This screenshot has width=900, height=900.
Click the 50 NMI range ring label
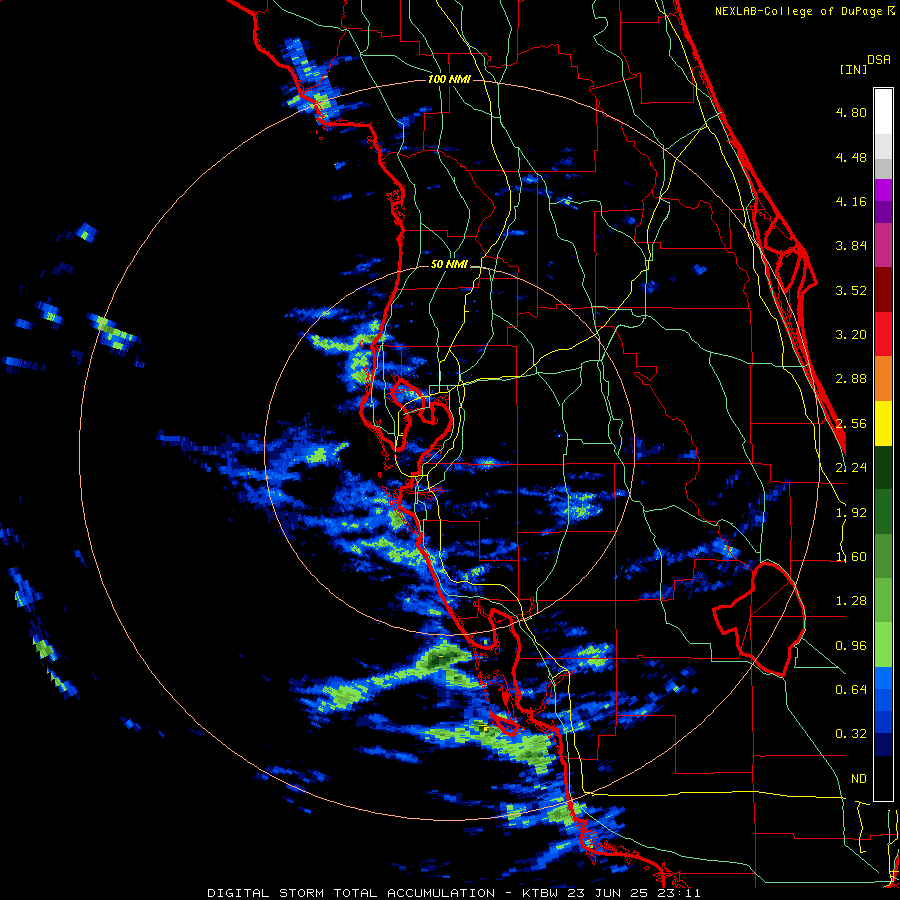449,265
